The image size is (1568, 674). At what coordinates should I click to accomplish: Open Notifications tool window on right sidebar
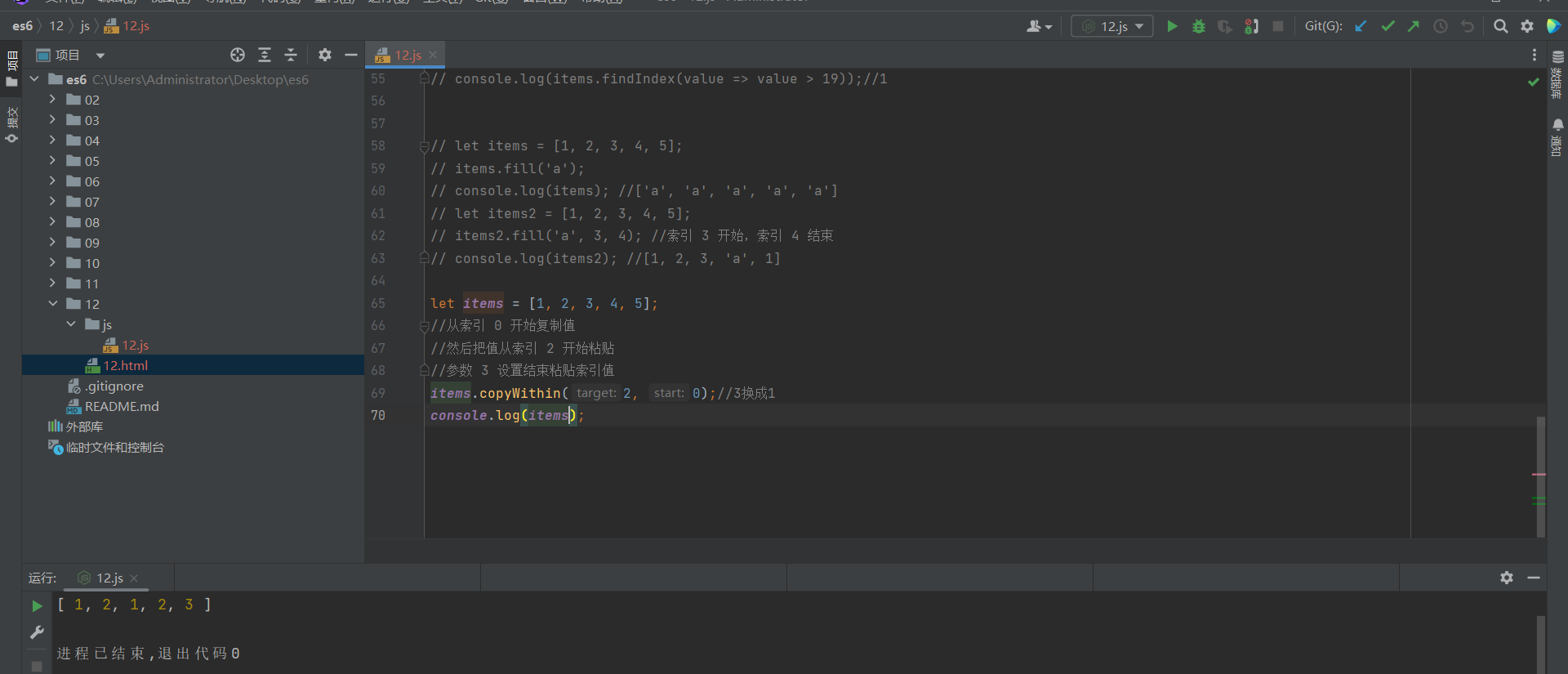1557,137
